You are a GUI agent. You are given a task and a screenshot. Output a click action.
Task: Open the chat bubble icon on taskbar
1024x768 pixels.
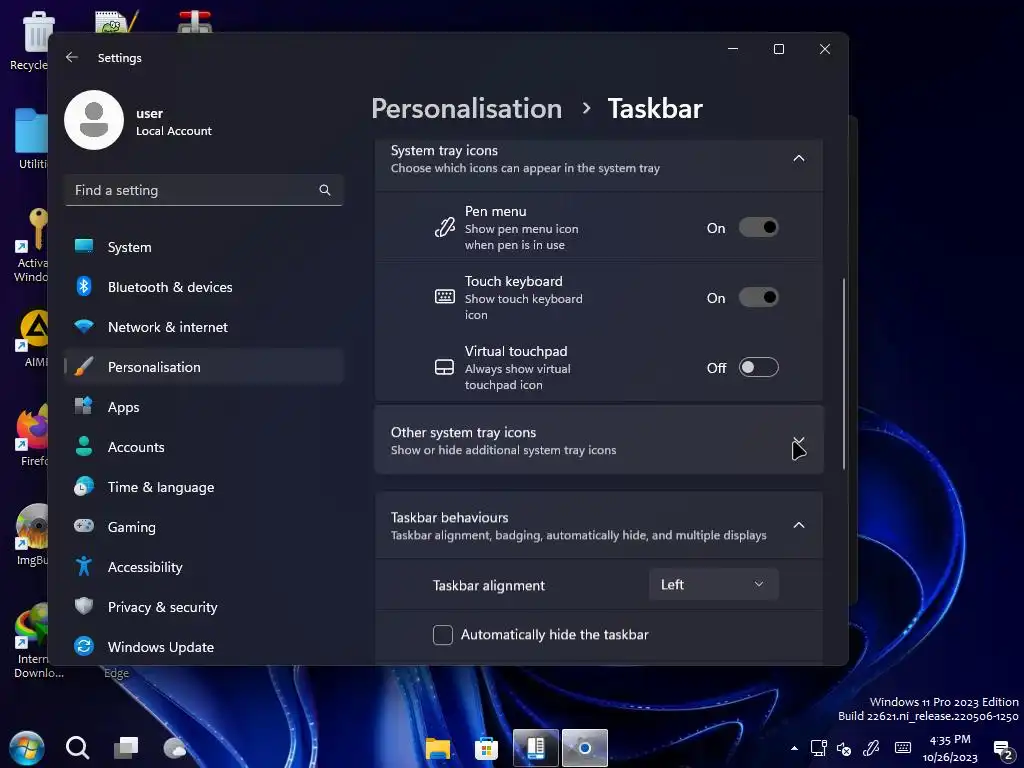pos(174,748)
